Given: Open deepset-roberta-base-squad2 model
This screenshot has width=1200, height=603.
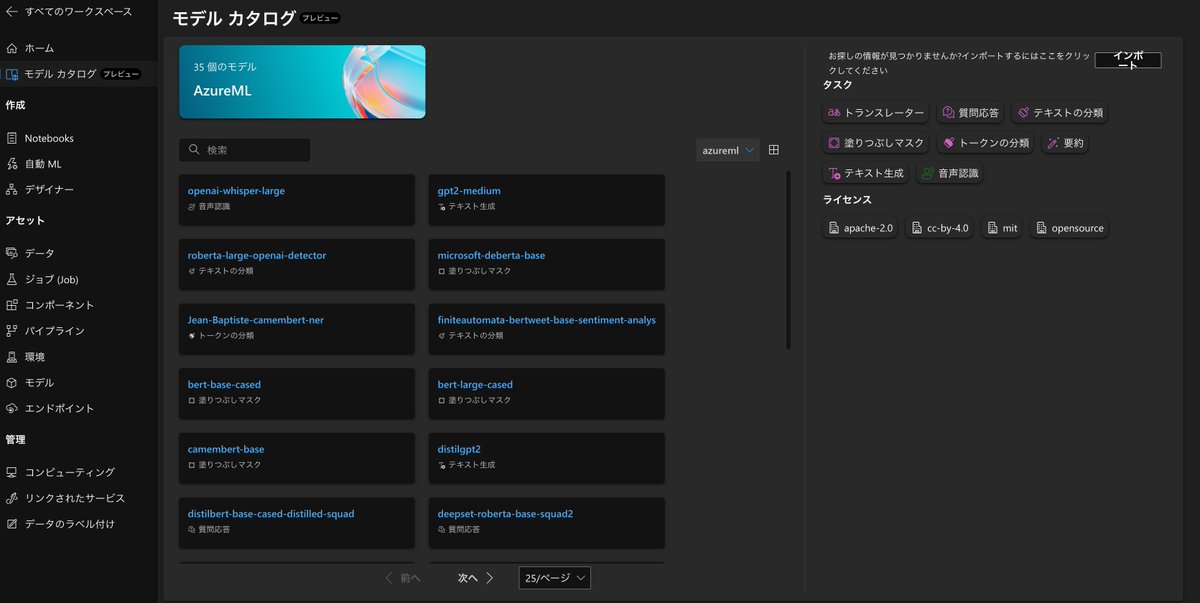Looking at the screenshot, I should 547,523.
